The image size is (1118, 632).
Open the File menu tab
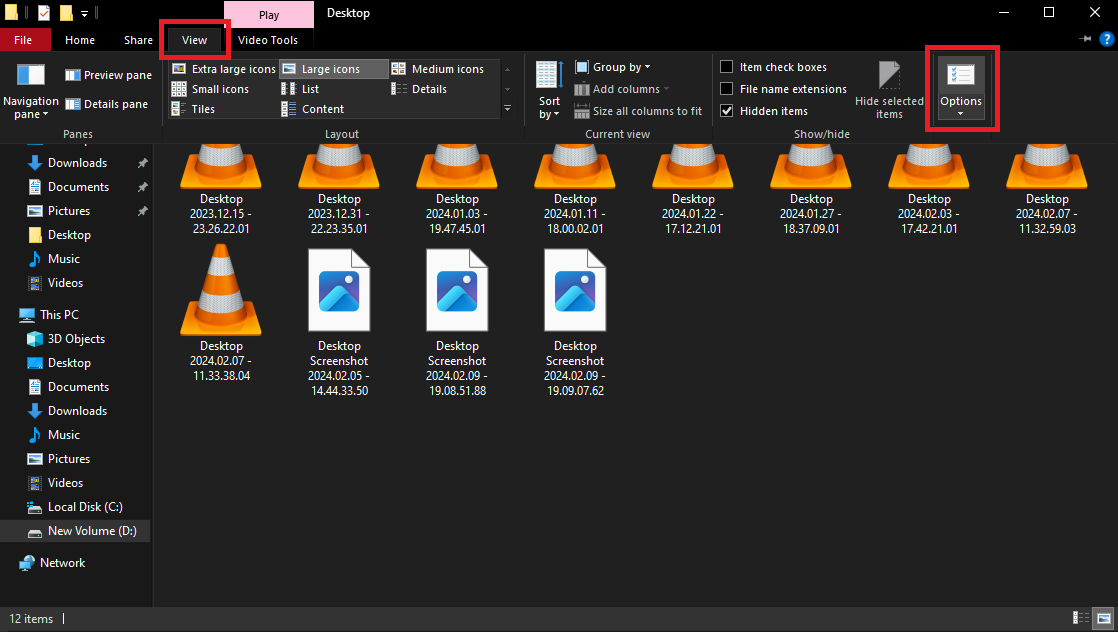tap(24, 40)
